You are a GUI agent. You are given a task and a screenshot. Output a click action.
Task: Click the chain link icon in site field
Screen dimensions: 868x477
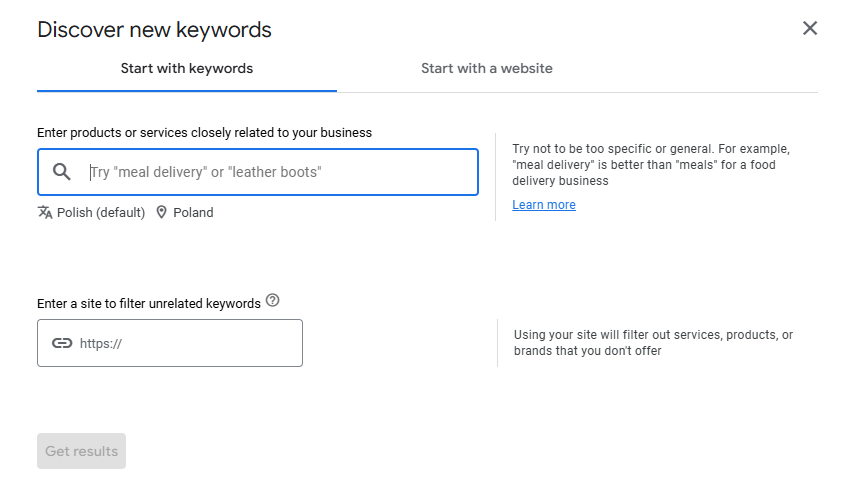[62, 343]
